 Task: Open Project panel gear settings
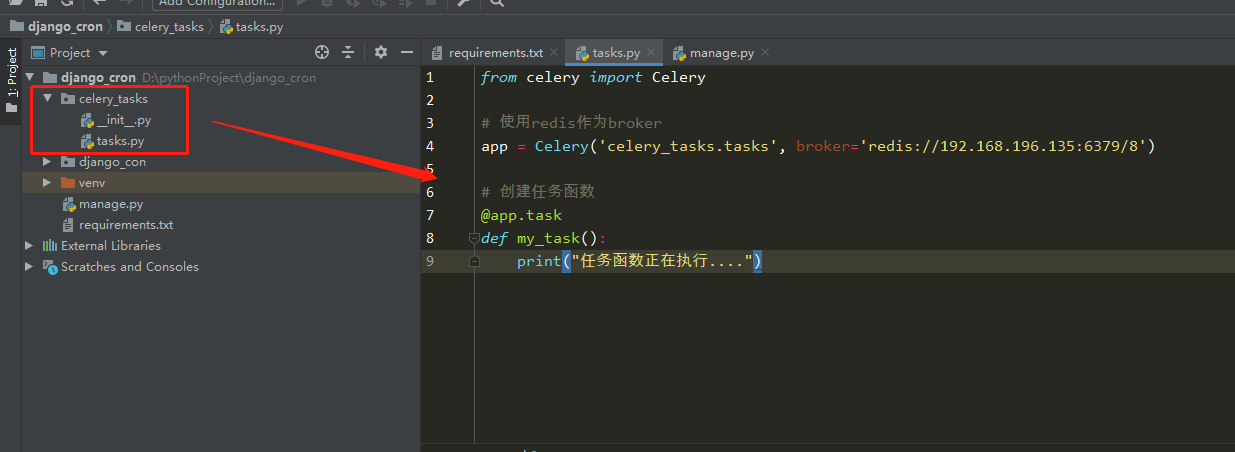coord(381,52)
